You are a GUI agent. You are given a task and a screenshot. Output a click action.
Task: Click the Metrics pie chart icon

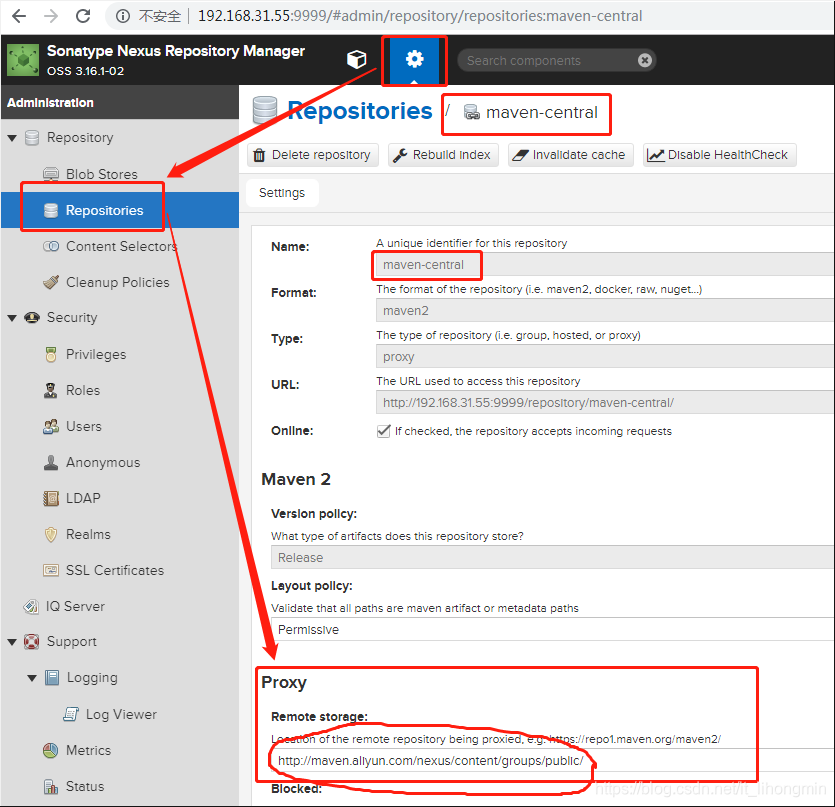click(51, 750)
